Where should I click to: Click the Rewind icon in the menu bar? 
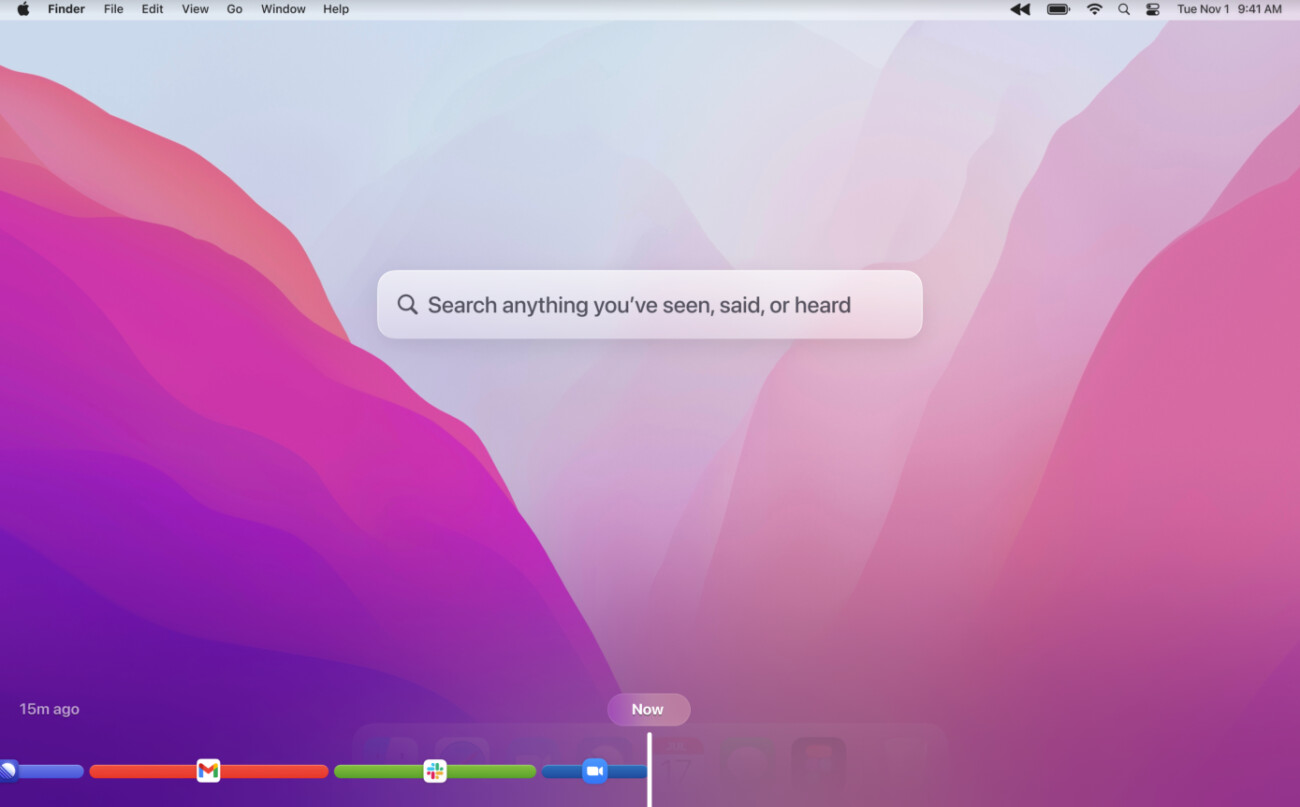coord(1019,9)
